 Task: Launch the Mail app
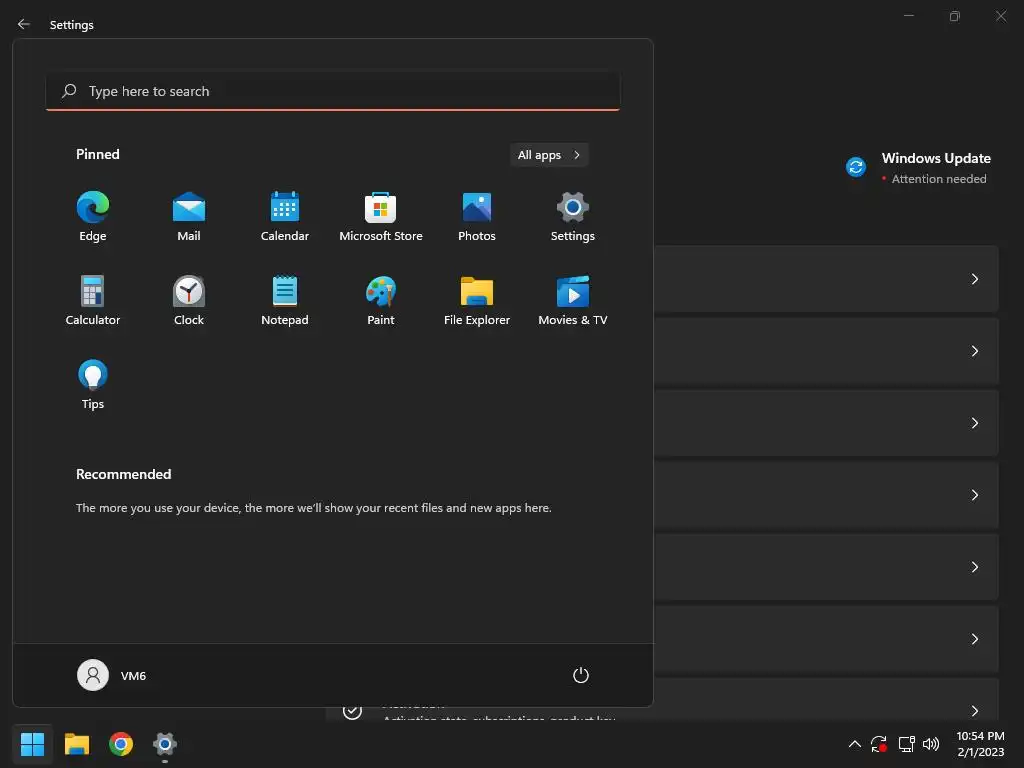(x=189, y=217)
